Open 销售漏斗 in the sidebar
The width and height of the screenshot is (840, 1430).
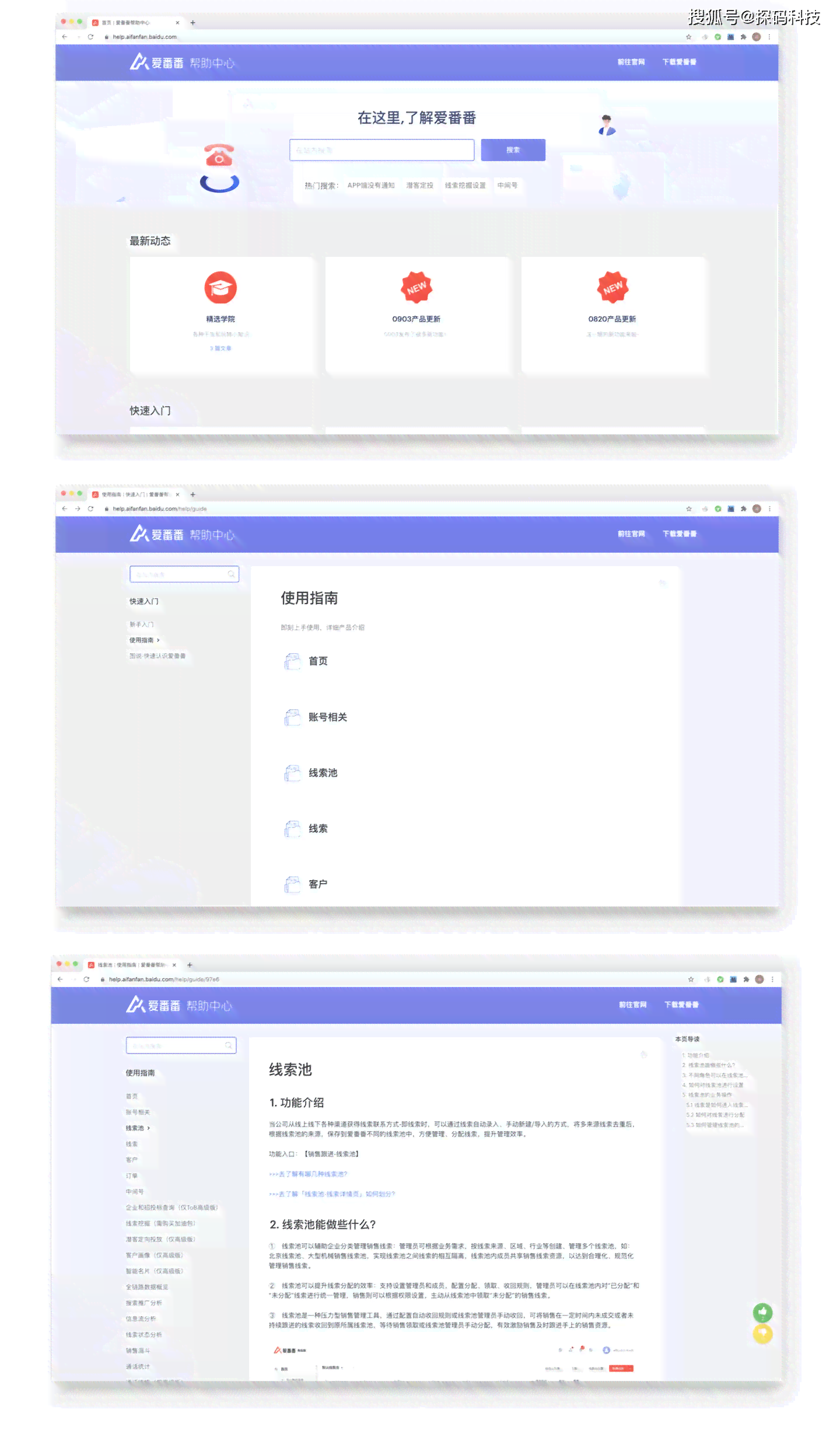[x=138, y=1351]
